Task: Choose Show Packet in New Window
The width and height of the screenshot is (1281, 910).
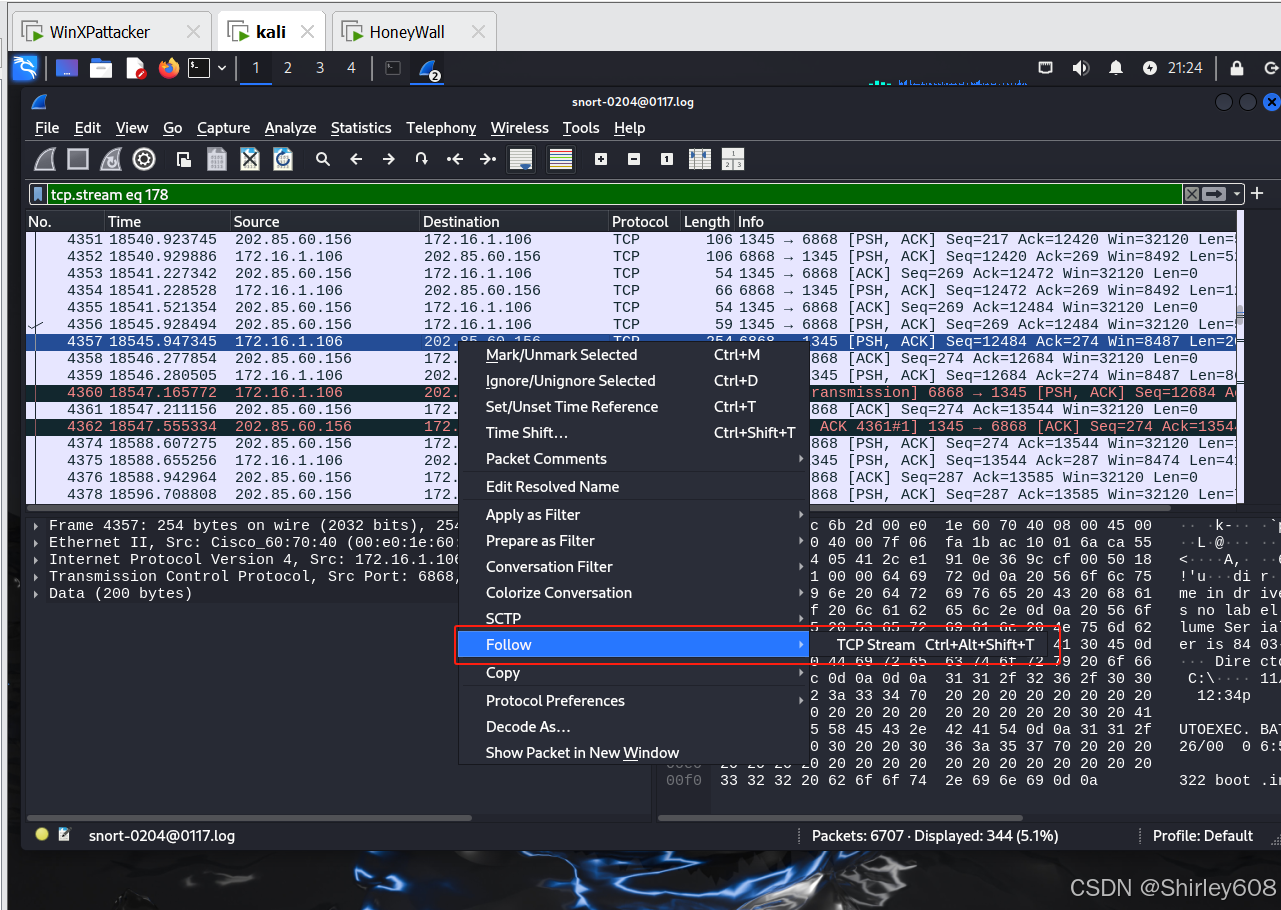Action: [x=633, y=753]
